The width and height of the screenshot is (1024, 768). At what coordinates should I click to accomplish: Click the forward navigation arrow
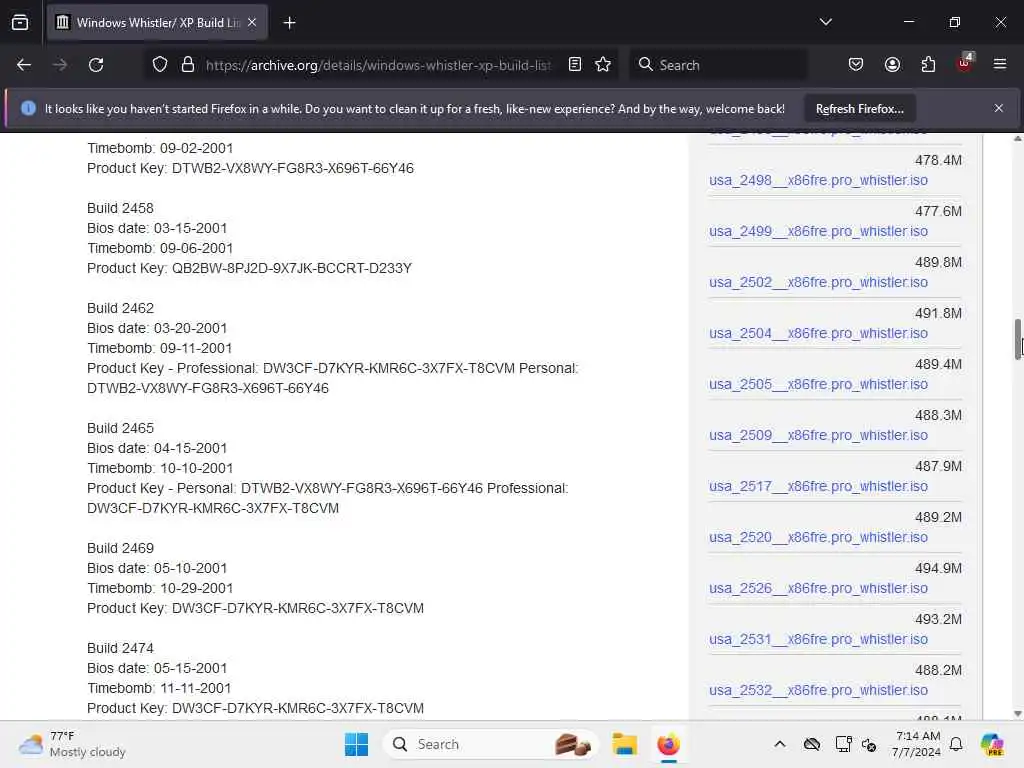point(59,65)
